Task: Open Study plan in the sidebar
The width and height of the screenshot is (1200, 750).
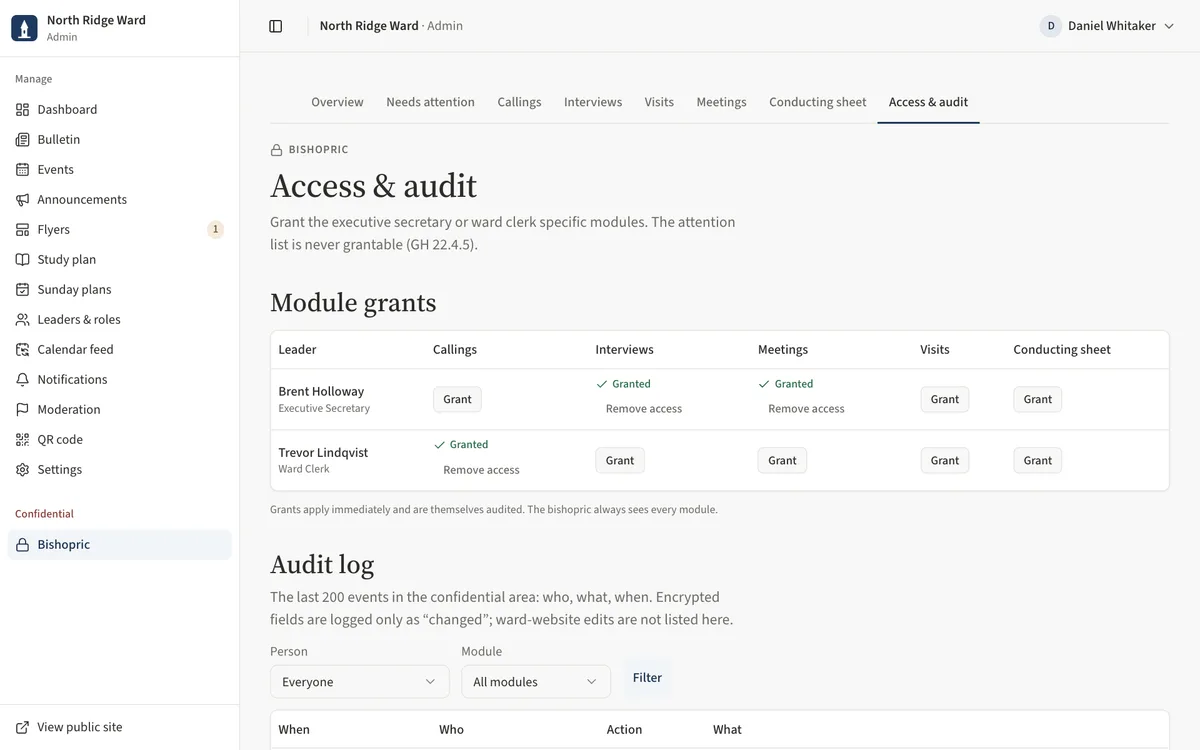Action: click(x=120, y=259)
